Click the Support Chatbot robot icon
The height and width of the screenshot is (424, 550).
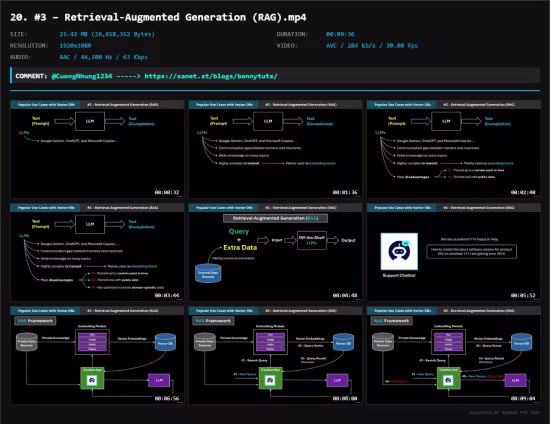click(399, 251)
